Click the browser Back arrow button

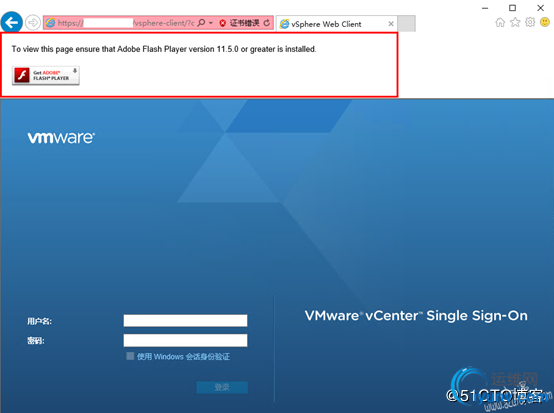click(x=12, y=23)
